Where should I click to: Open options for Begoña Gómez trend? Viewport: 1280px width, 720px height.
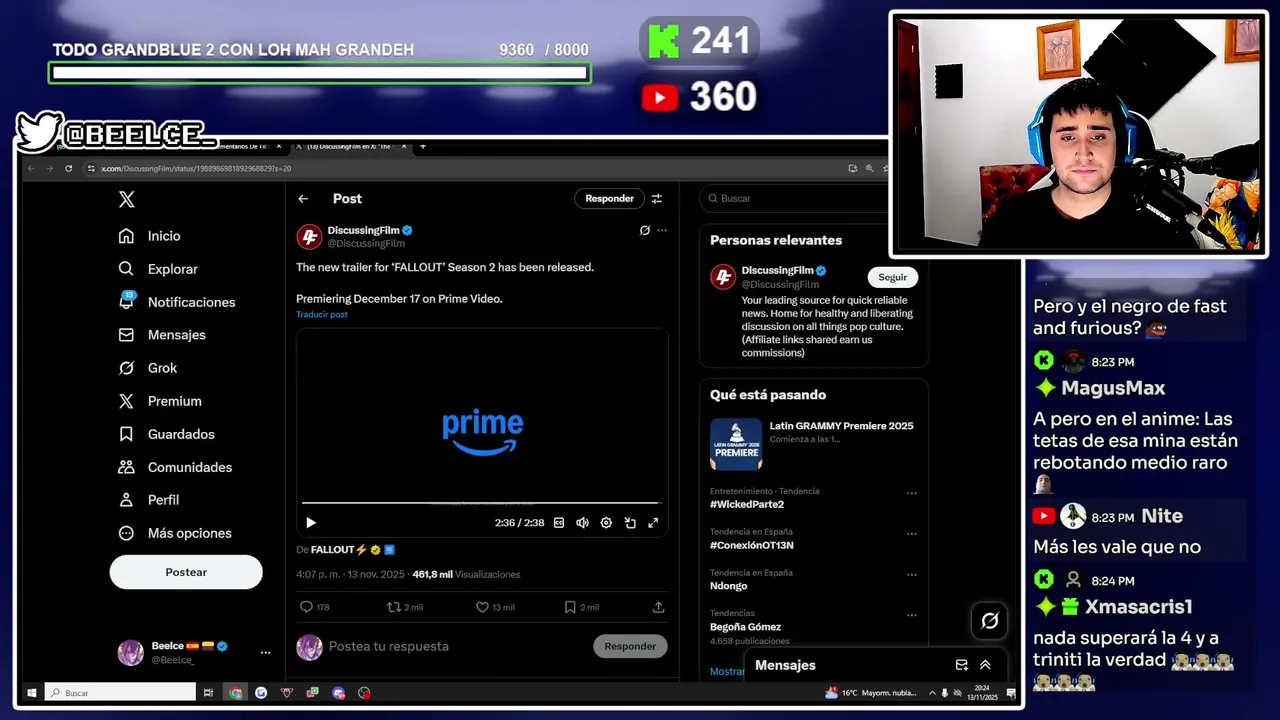point(911,616)
